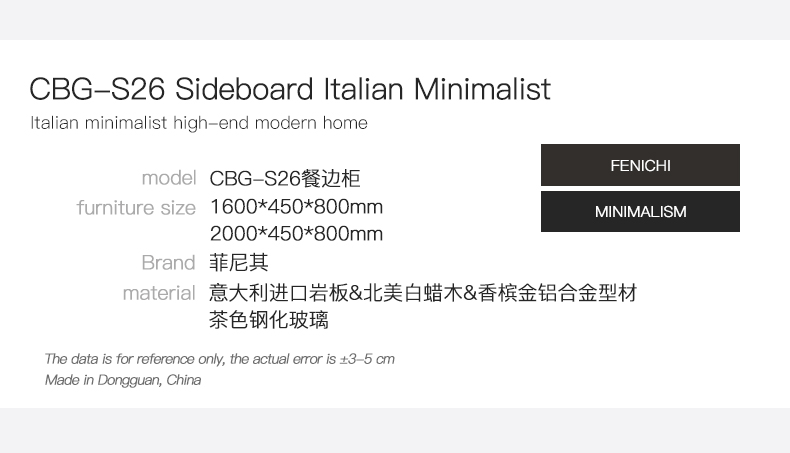Click the "furniture size" label
The height and width of the screenshot is (453, 790).
click(x=136, y=207)
